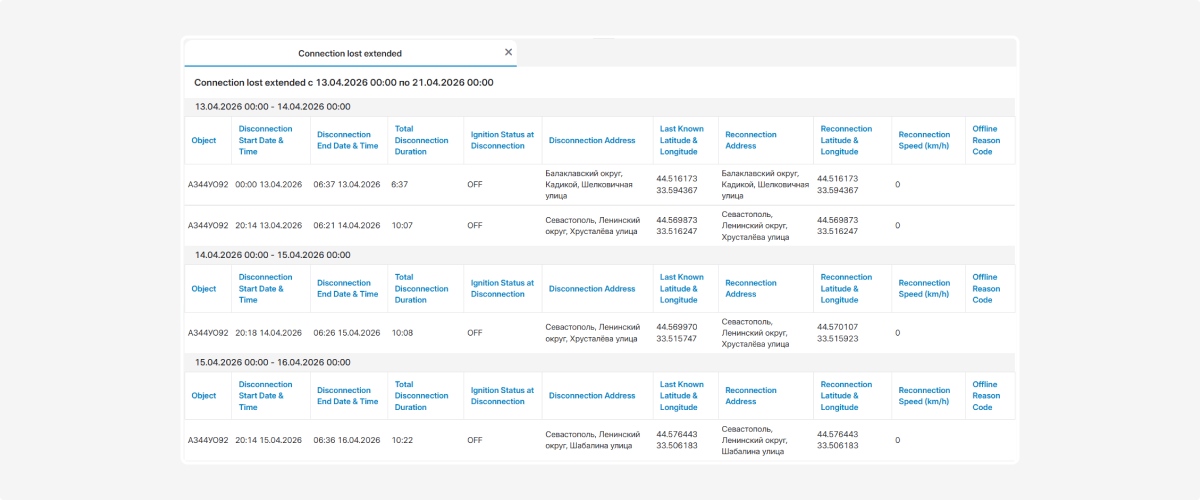
Task: Click Disconnection End Date header in 15.04.2026 table
Action: pyautogui.click(x=348, y=396)
